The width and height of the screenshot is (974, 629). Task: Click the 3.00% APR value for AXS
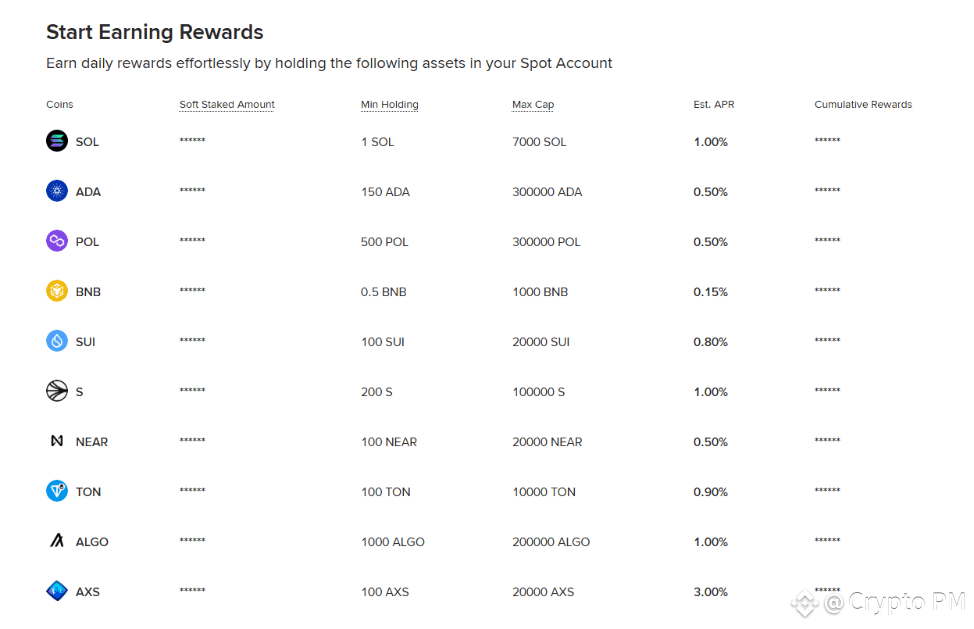[710, 592]
